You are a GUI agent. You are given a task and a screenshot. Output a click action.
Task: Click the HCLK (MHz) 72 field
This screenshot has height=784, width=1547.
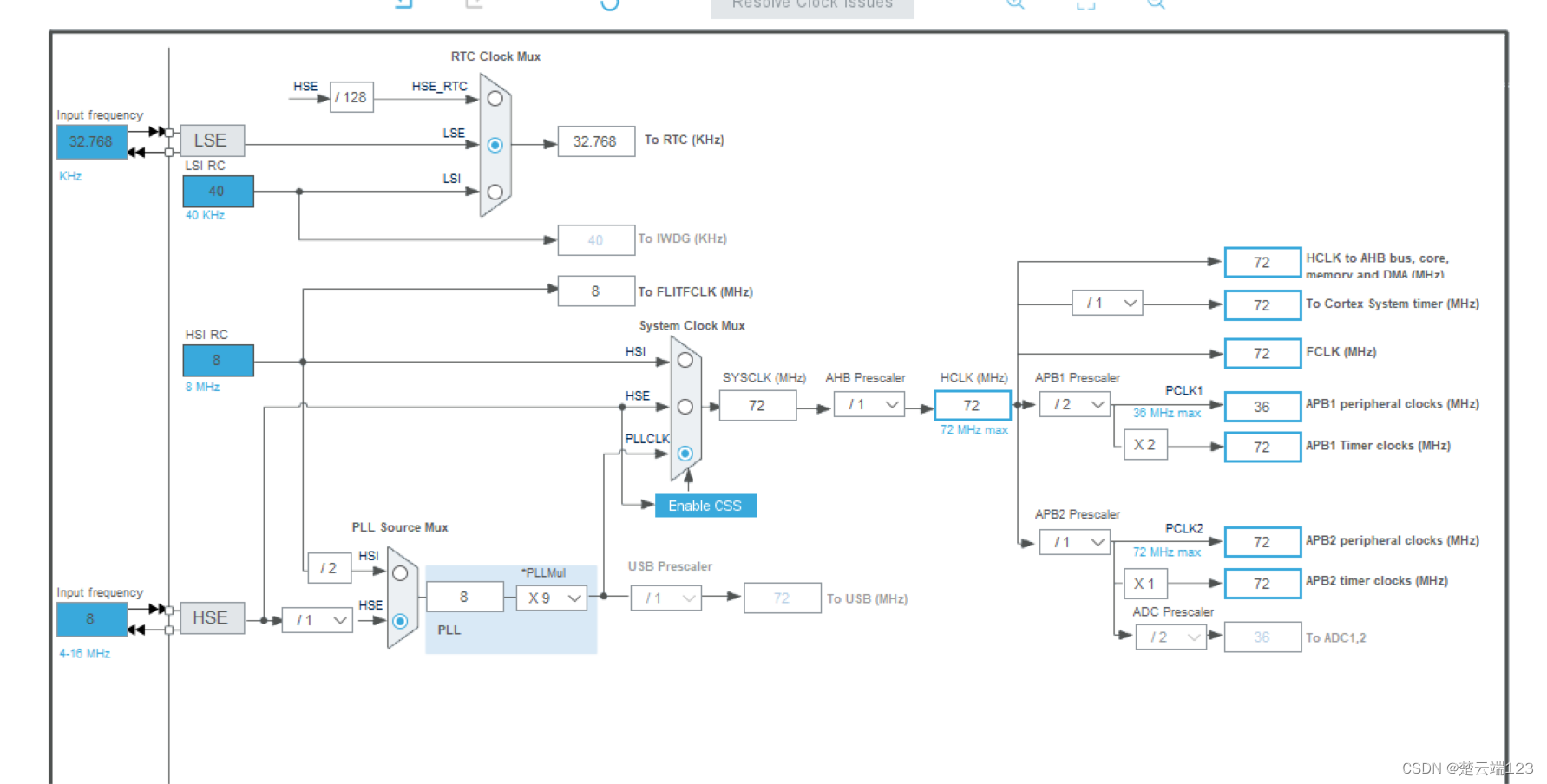point(973,406)
